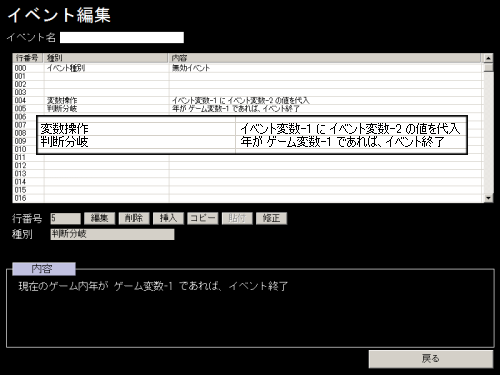Click the 種別 column header
The width and height of the screenshot is (500, 375).
click(x=105, y=58)
